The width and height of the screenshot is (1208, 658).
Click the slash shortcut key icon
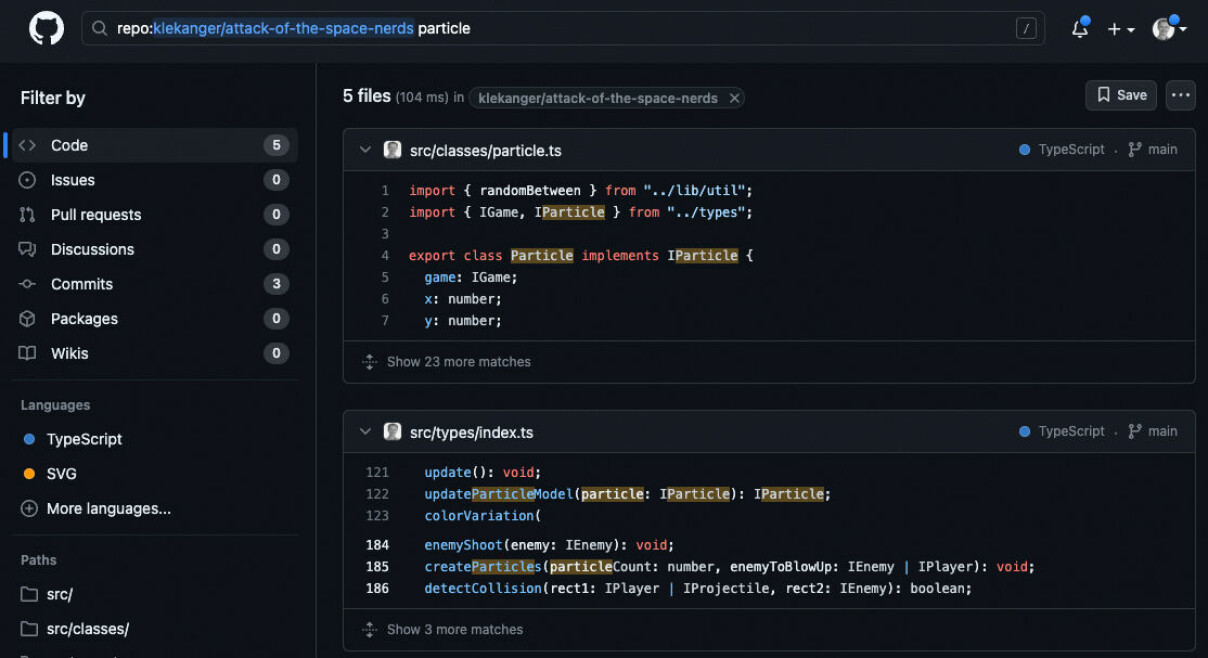pos(1026,29)
